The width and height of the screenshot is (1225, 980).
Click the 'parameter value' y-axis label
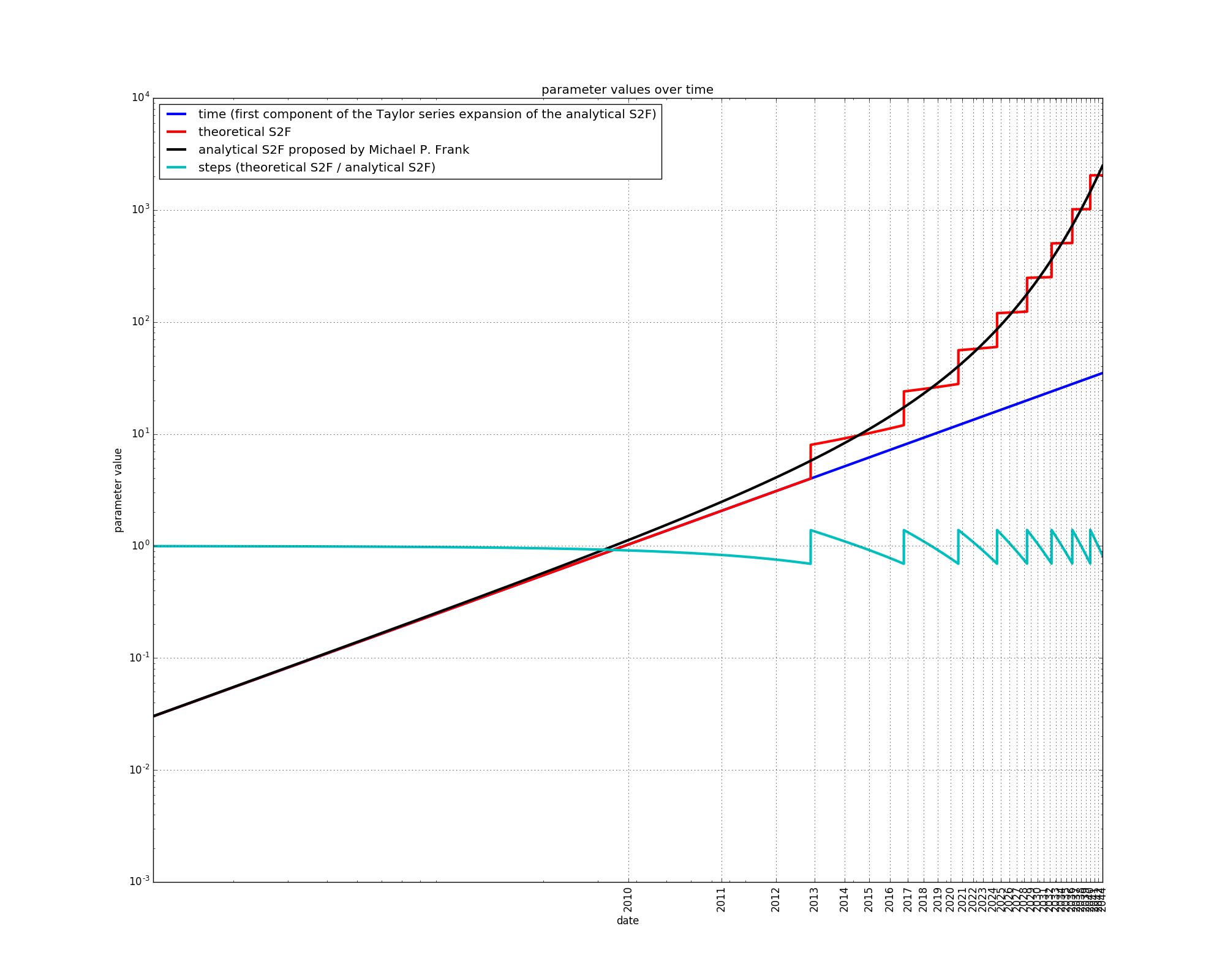(118, 490)
